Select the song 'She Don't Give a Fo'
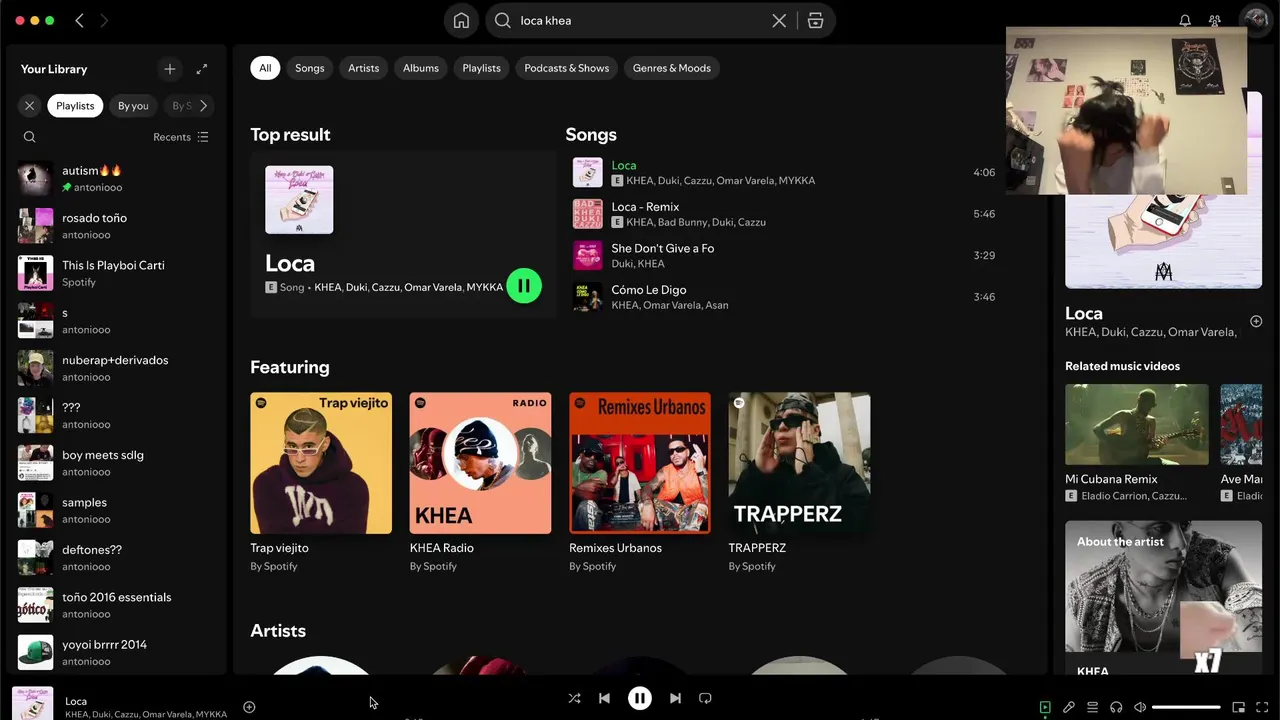The height and width of the screenshot is (720, 1280). (x=663, y=248)
